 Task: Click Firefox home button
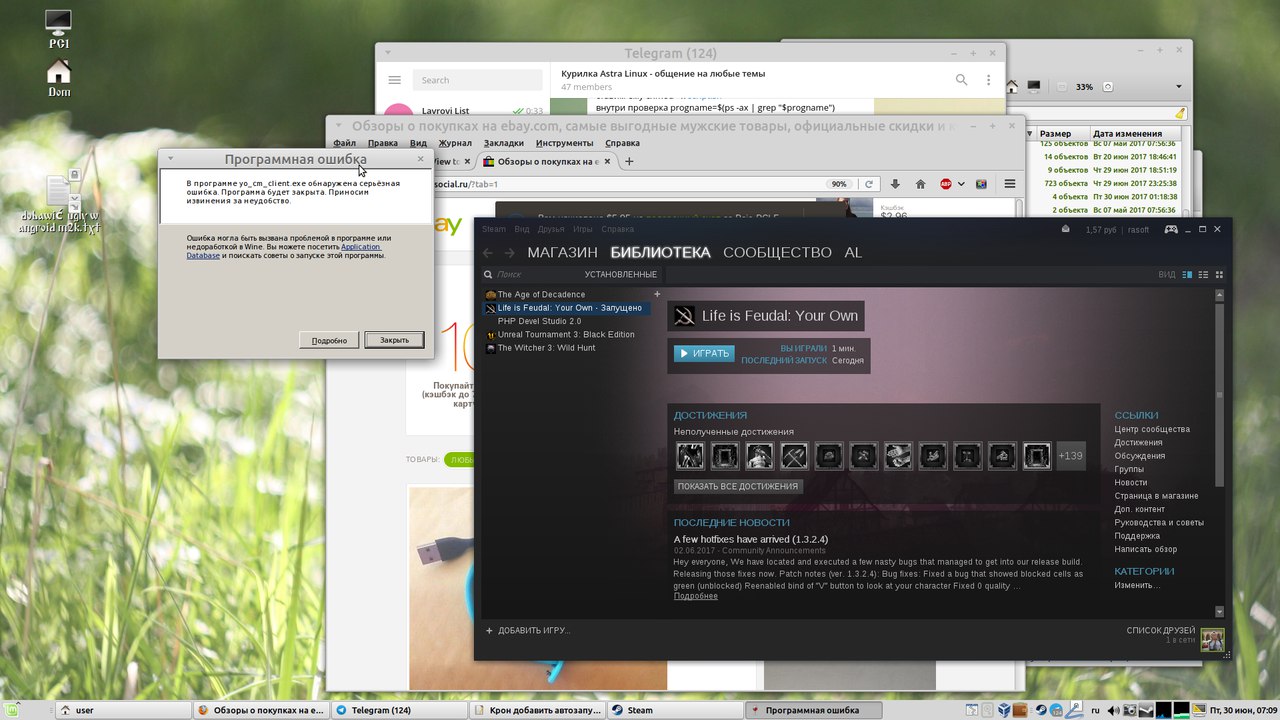point(920,184)
